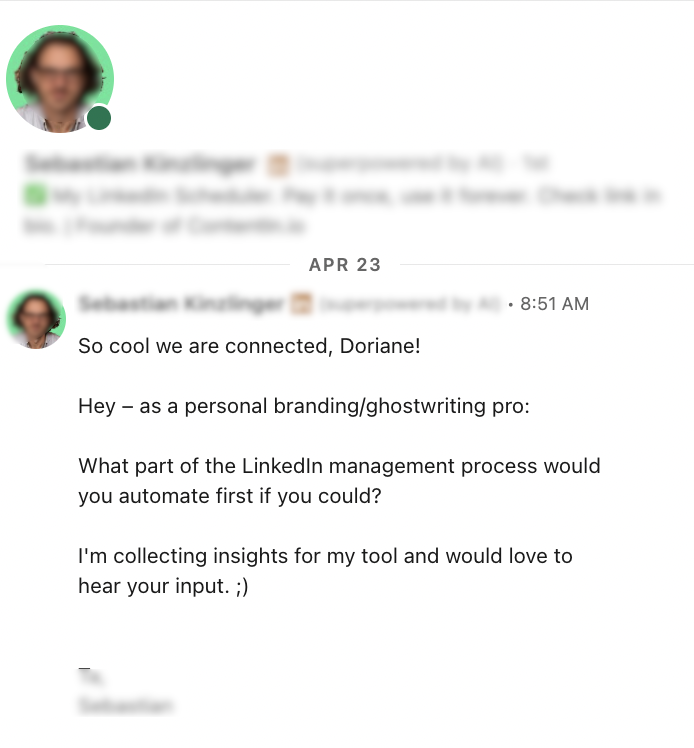
Task: Open the small avatar beside the message
Action: [x=36, y=320]
